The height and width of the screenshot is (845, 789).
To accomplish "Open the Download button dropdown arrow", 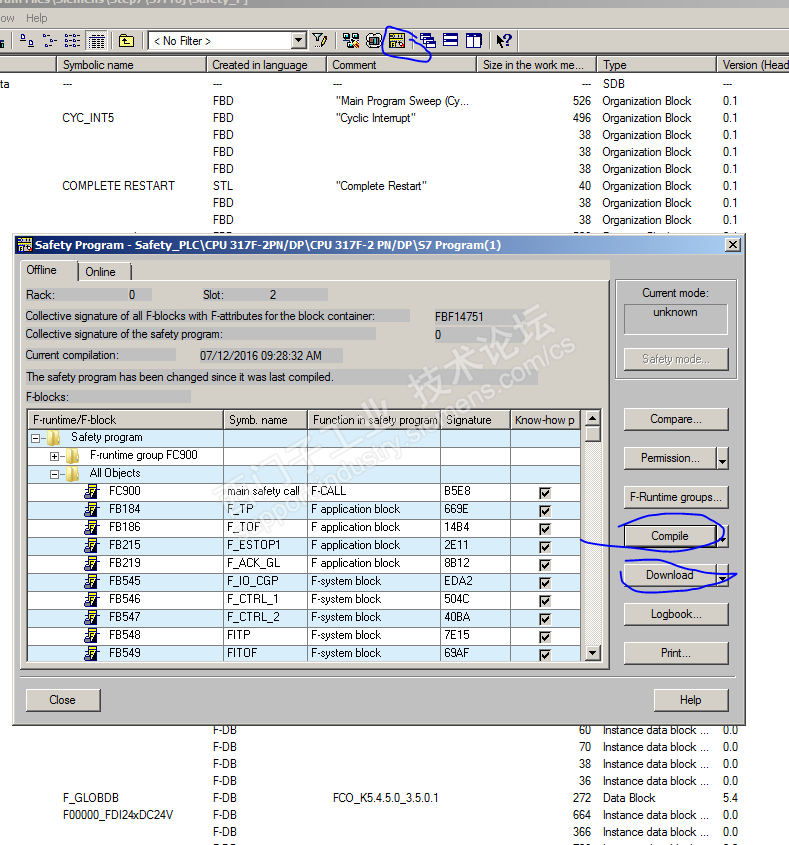I will click(723, 576).
